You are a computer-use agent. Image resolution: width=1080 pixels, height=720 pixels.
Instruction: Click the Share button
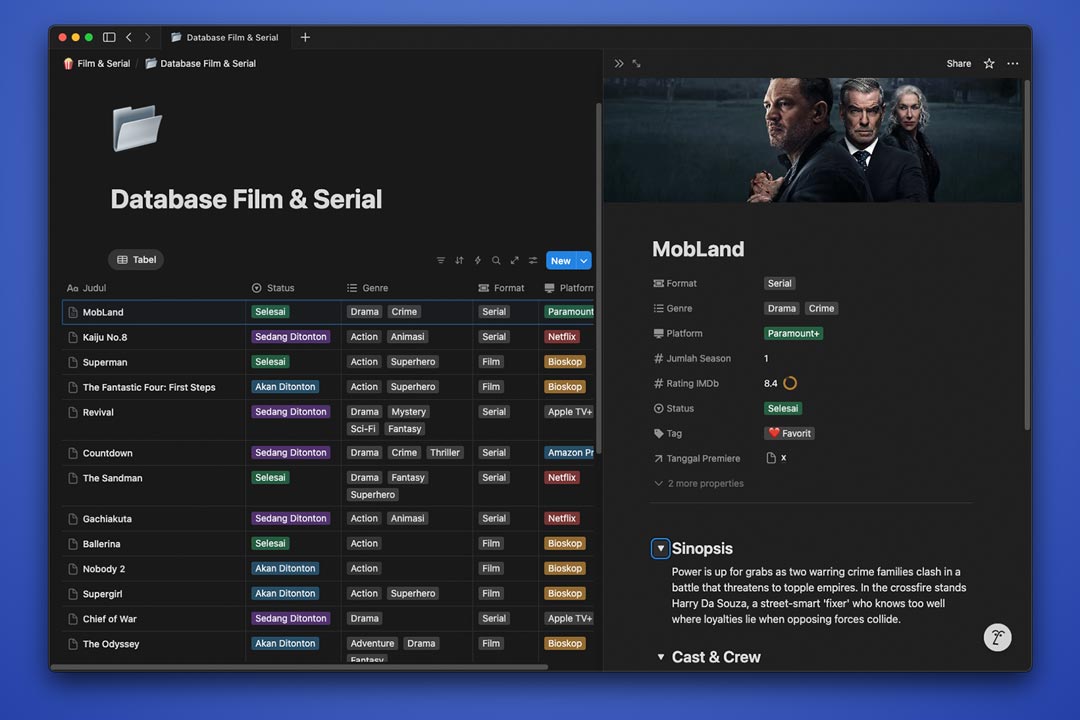[958, 63]
